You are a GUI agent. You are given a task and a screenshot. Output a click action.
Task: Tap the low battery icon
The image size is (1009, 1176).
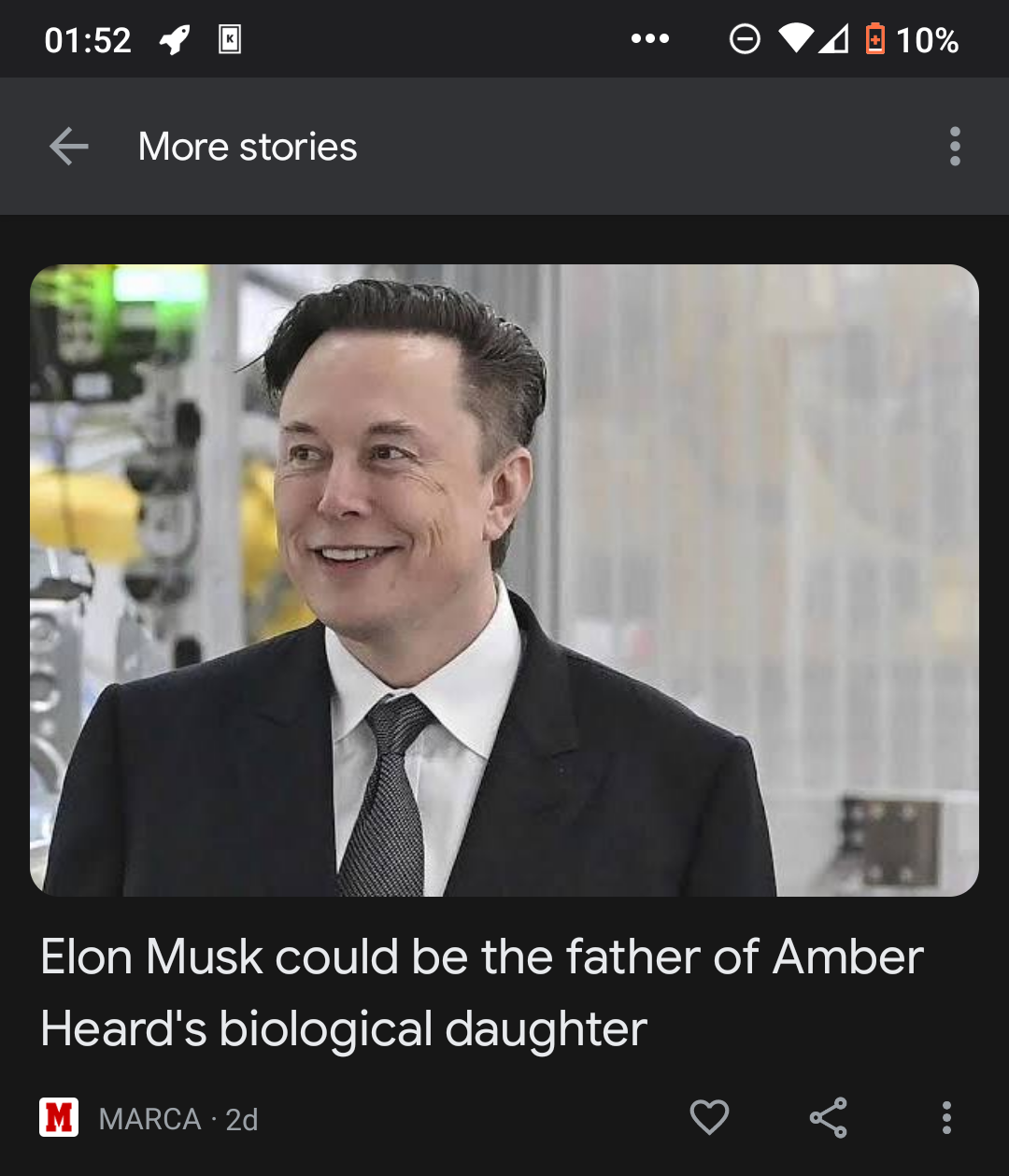[x=874, y=39]
